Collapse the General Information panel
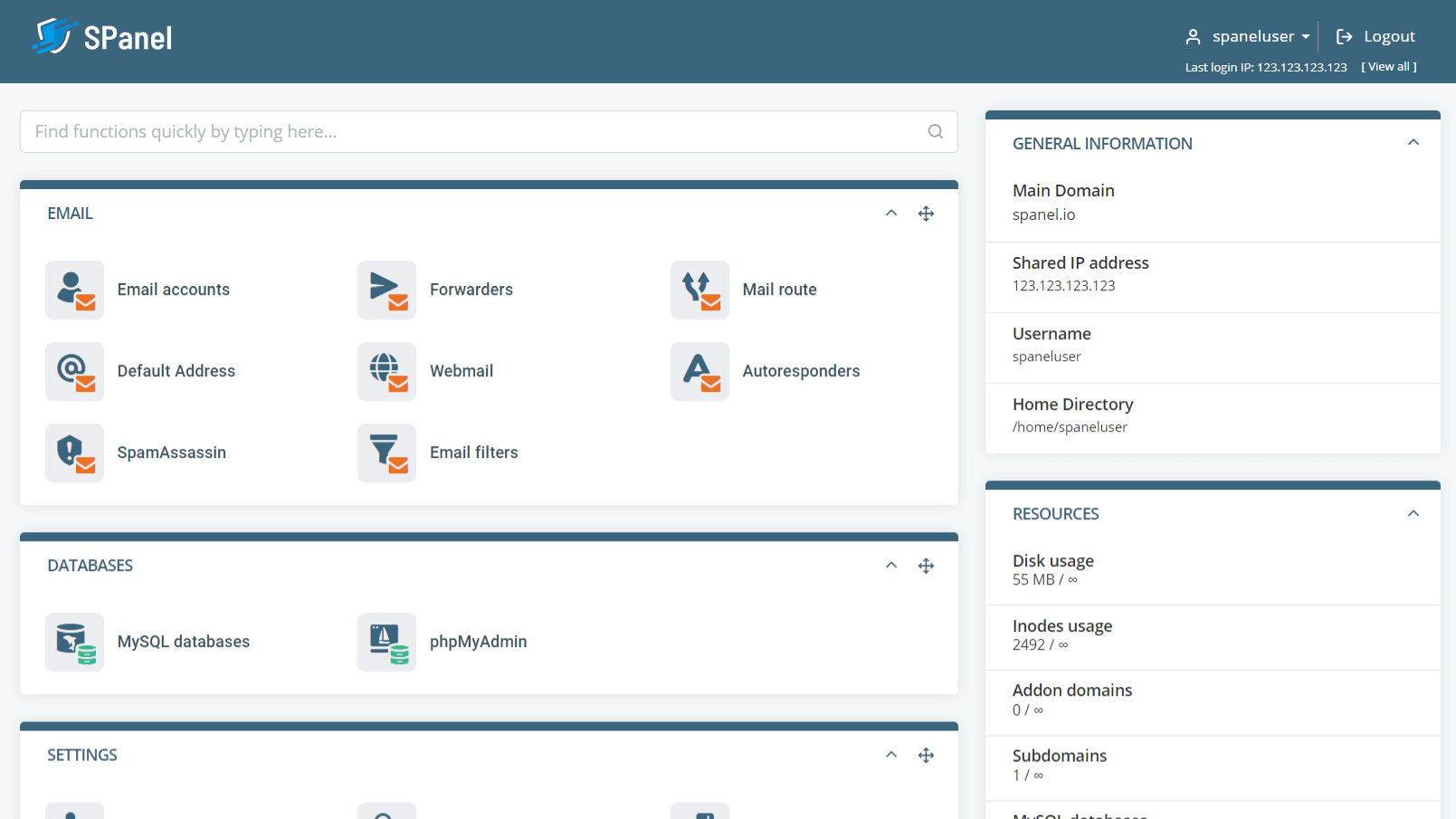The width and height of the screenshot is (1456, 819). [x=1413, y=143]
